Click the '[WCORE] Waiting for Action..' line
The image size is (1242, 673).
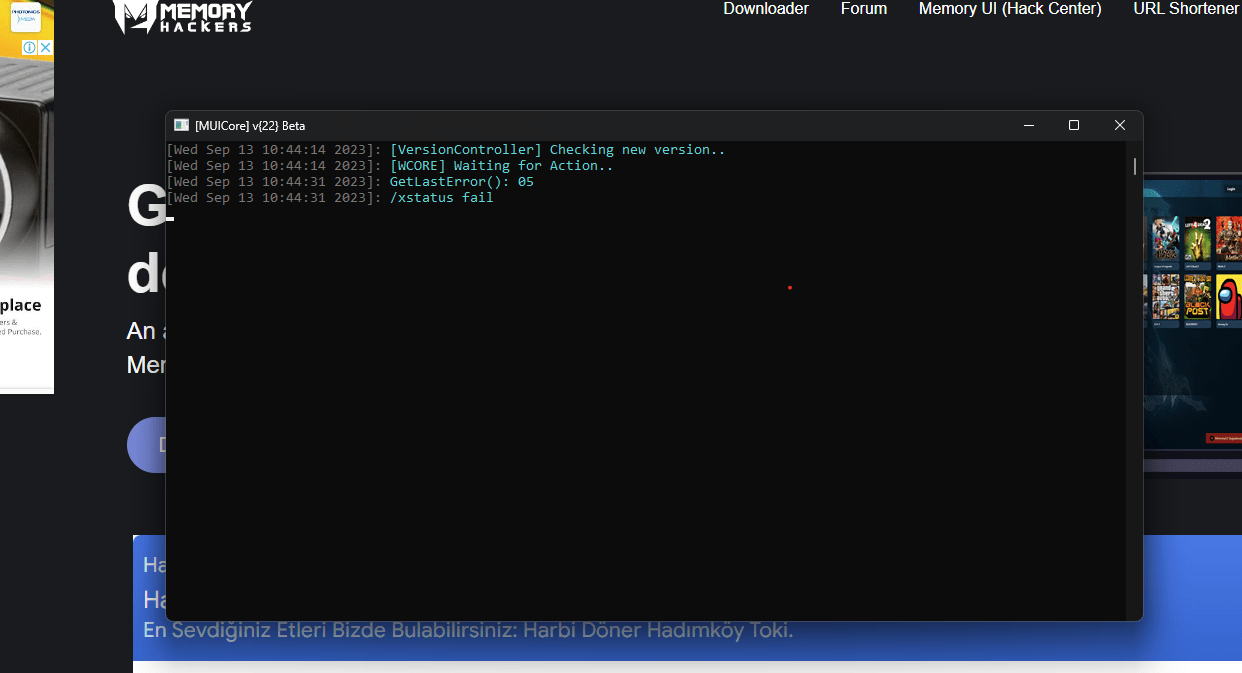(x=390, y=166)
